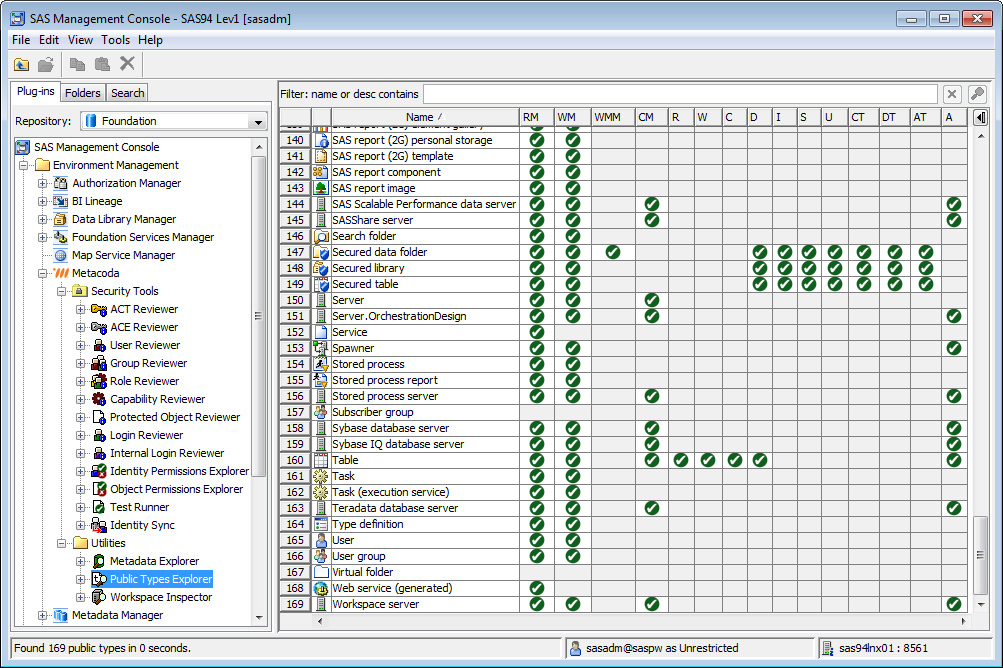Click the Secured library row icon
This screenshot has height=668, width=1003.
pos(320,268)
